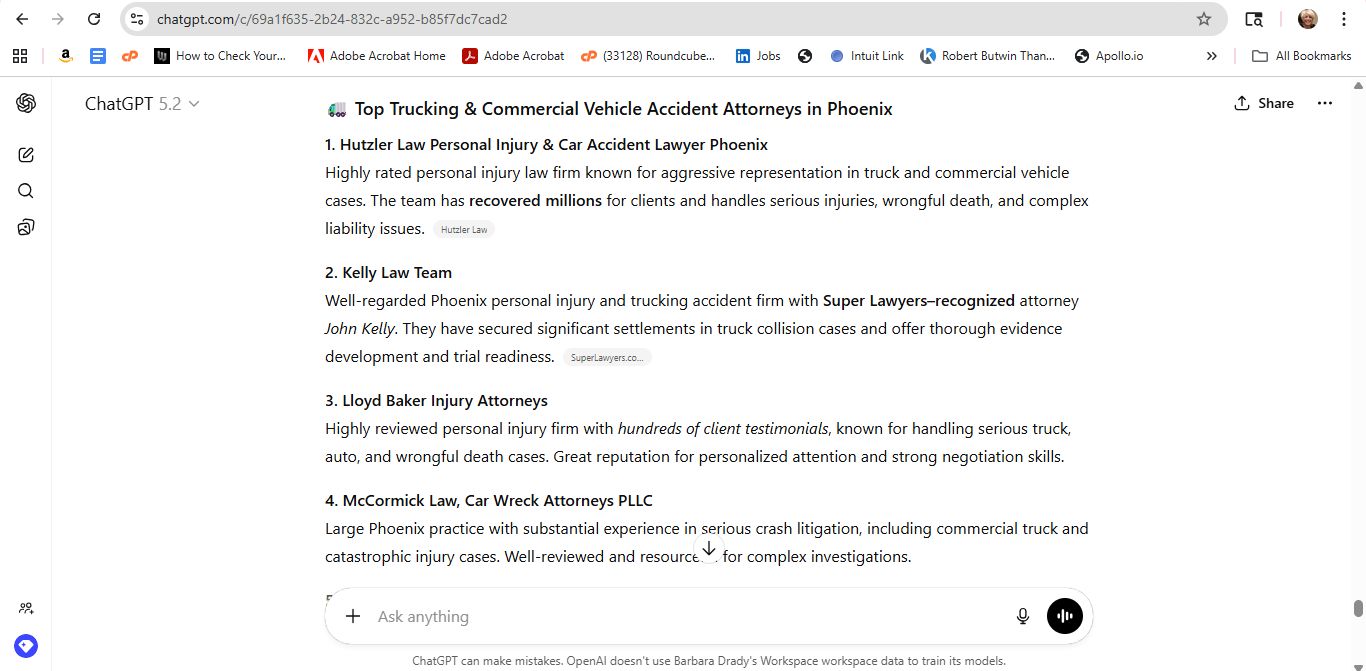Screen dimensions: 1366x671
Task: Start voice mode with waveform button
Action: tap(1065, 616)
